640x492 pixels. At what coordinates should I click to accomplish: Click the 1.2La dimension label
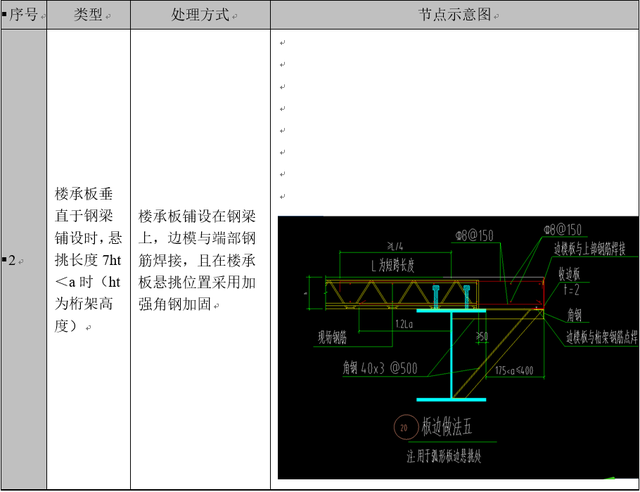click(404, 323)
